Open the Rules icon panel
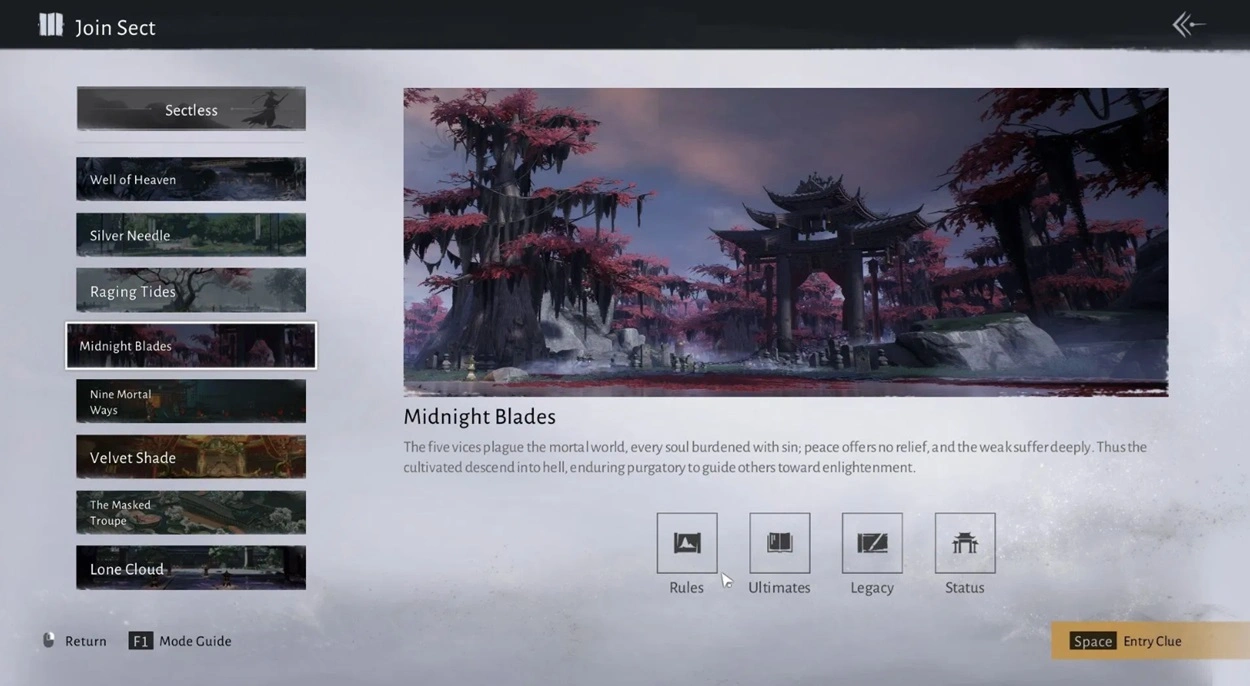 pyautogui.click(x=686, y=543)
